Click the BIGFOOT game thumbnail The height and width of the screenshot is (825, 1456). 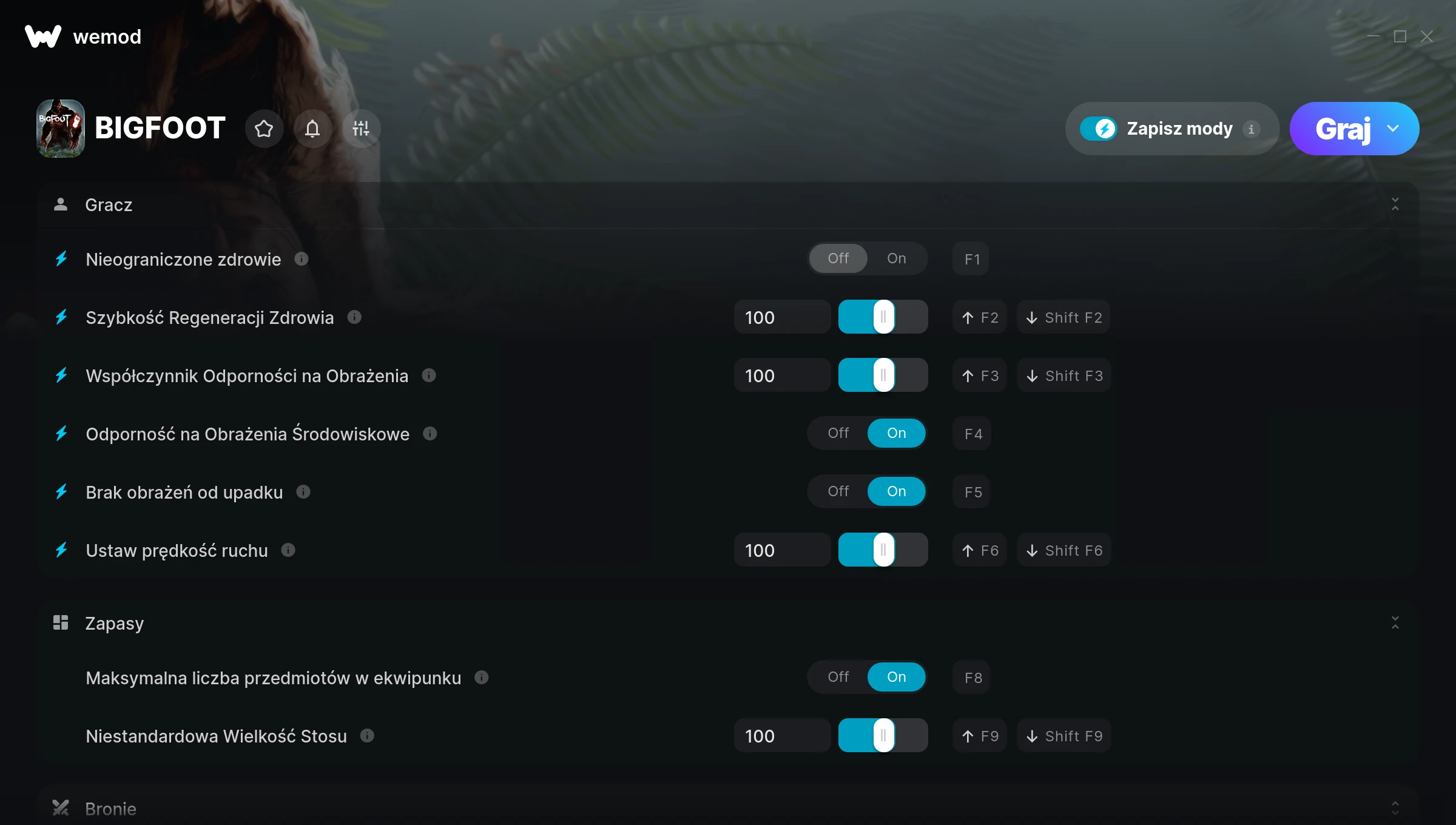61,129
